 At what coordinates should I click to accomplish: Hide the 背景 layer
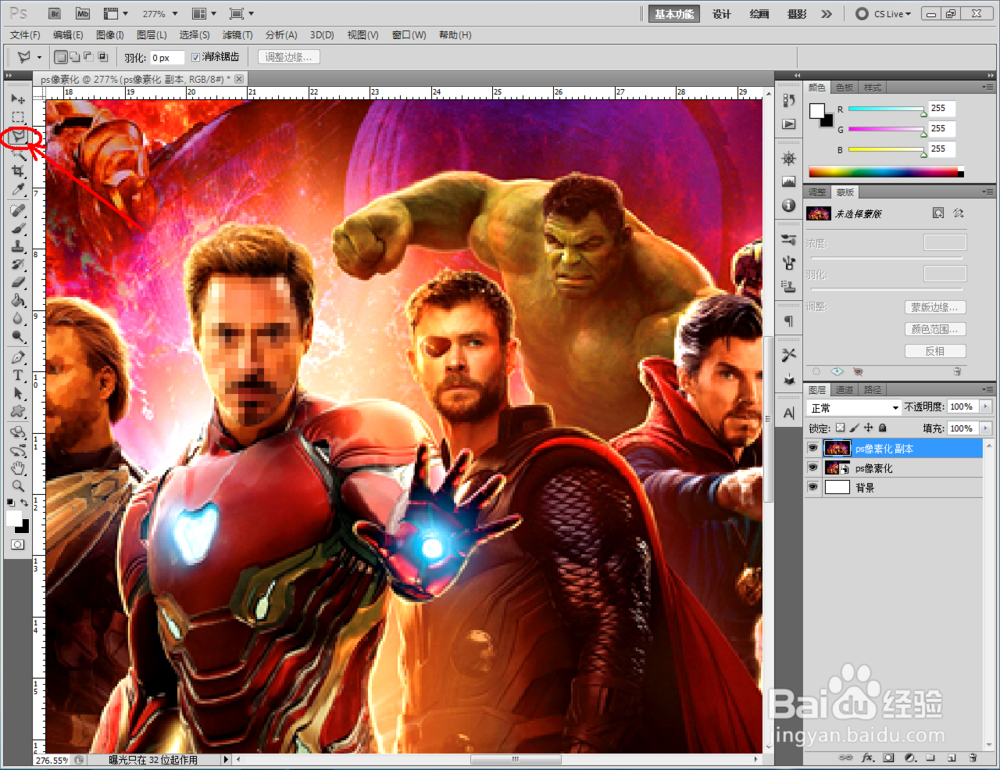point(812,487)
